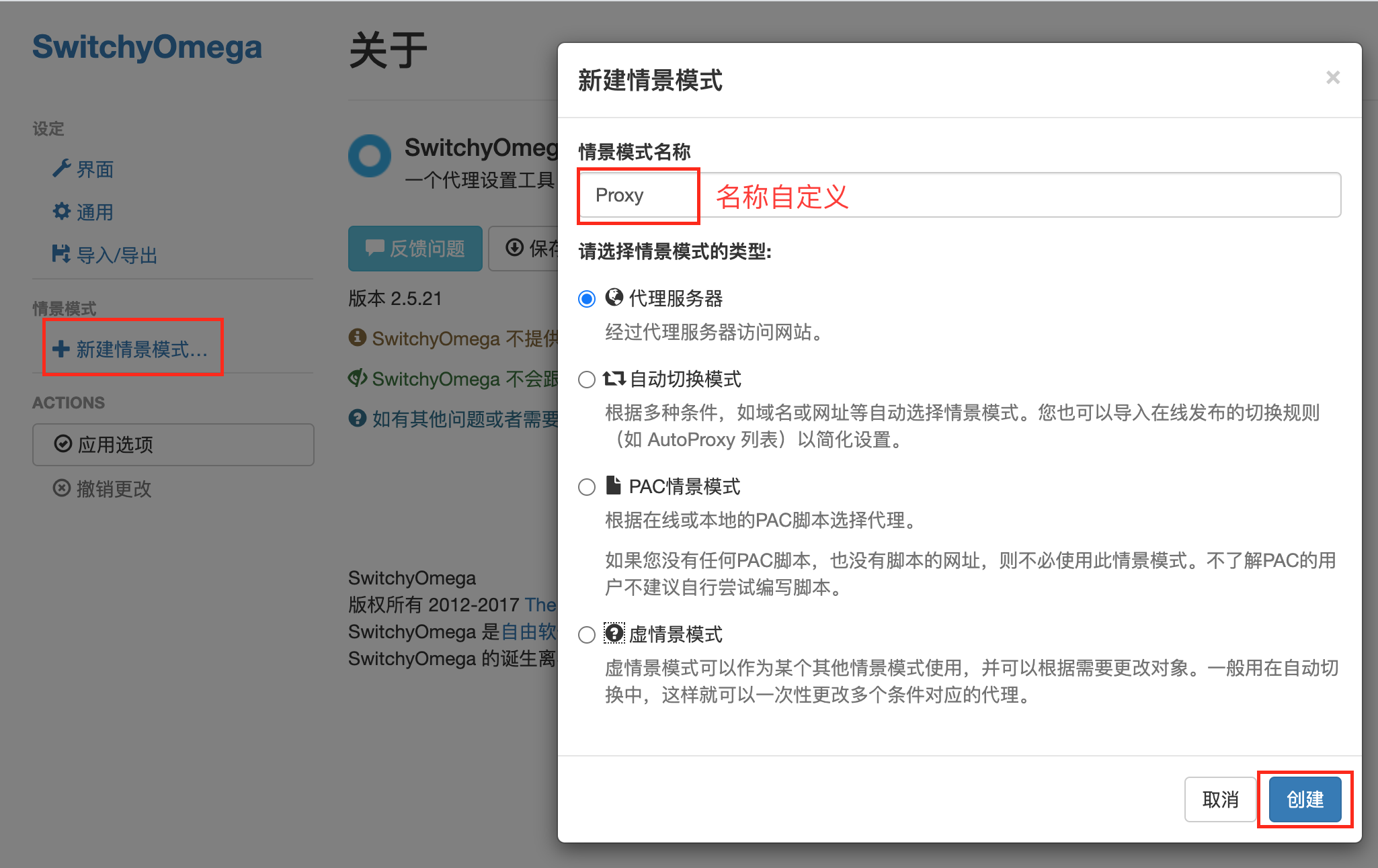
Task: Click 新建情景模式… in the sidebar
Action: coord(130,349)
